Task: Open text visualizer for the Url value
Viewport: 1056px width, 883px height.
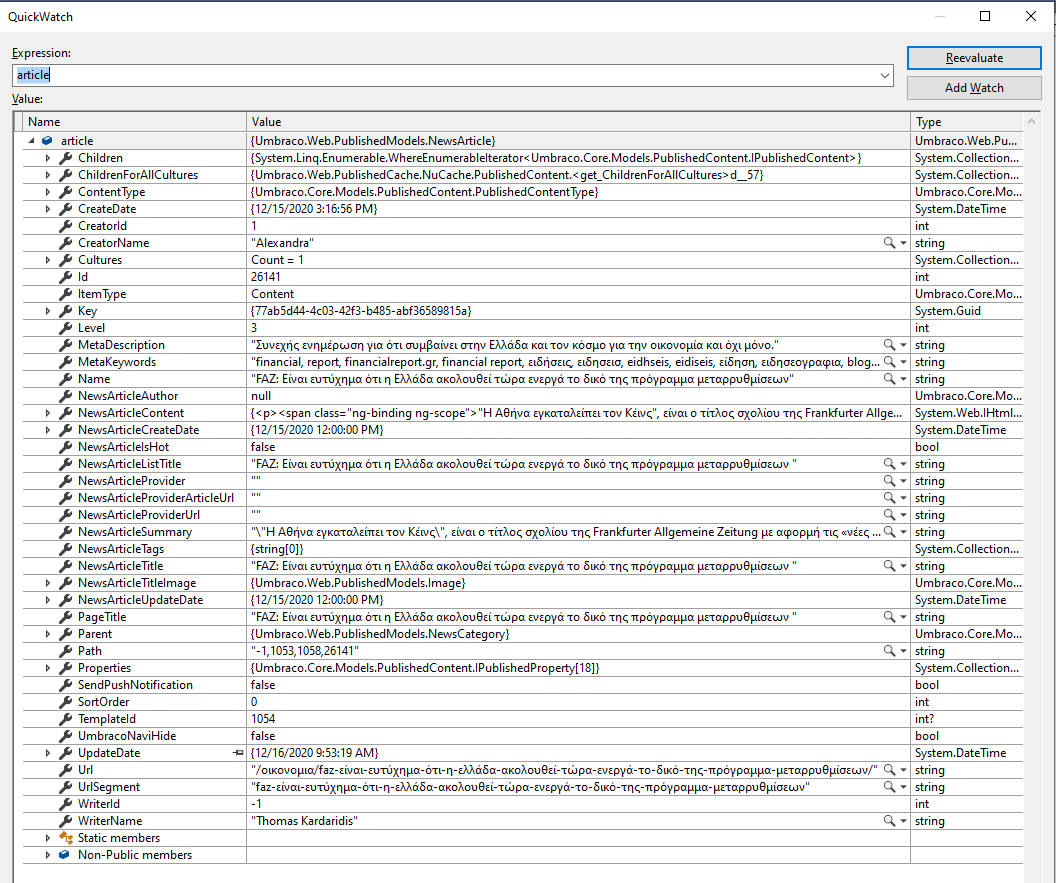Action: [888, 770]
